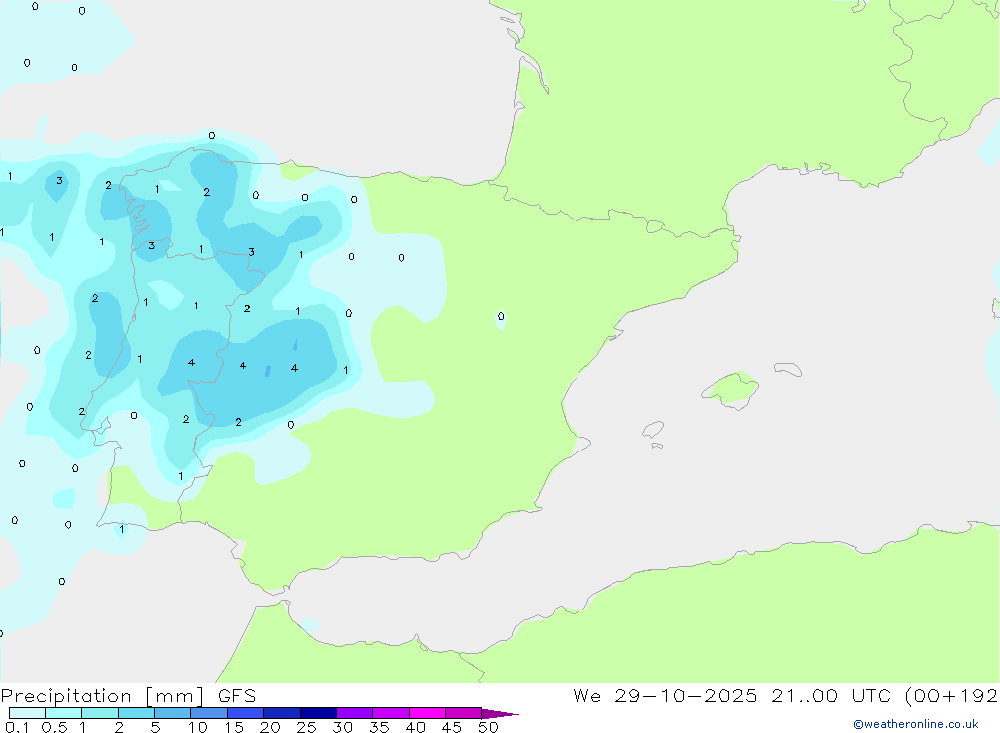Viewport: 1000px width, 733px height.
Task: Click the Menorca island outline
Action: 788,369
